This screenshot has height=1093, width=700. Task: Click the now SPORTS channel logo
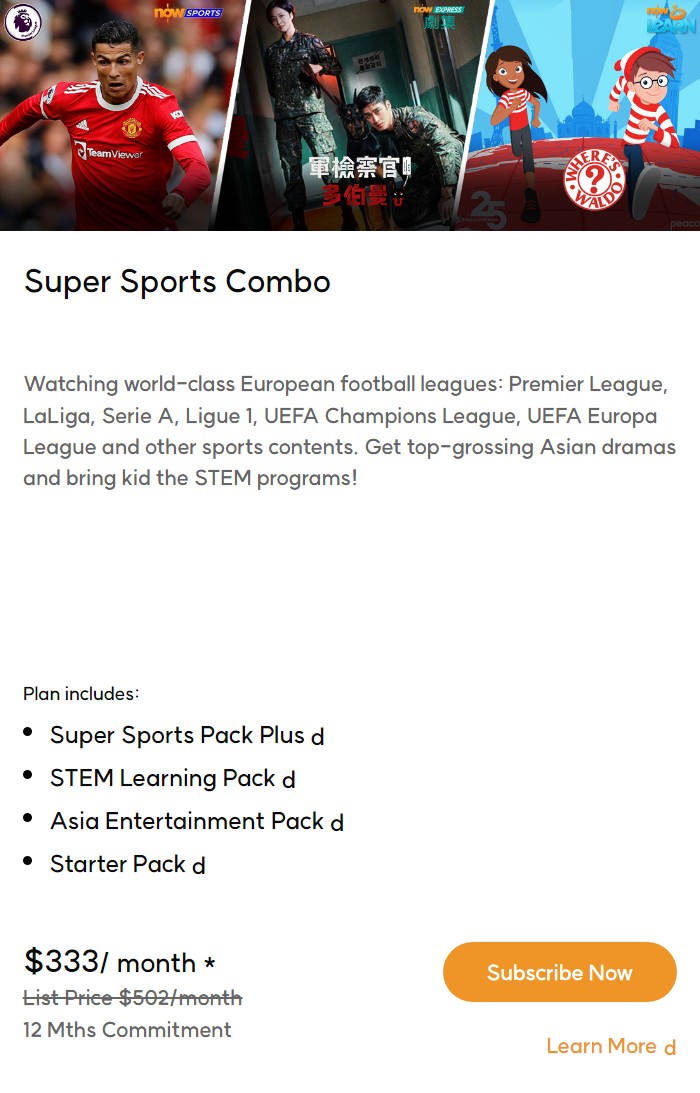[188, 13]
